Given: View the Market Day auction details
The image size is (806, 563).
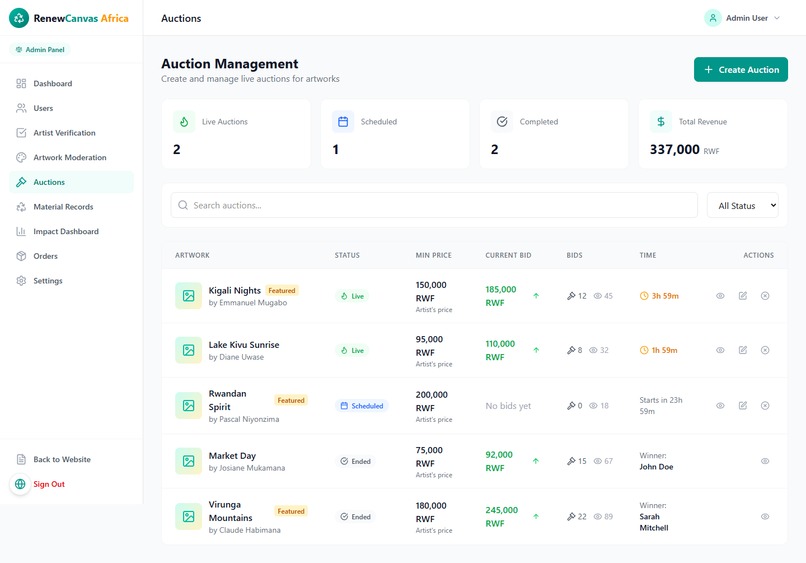Looking at the screenshot, I should pyautogui.click(x=765, y=461).
